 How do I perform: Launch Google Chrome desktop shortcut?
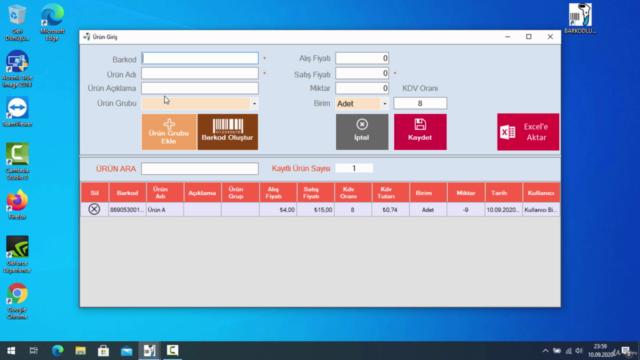click(17, 301)
